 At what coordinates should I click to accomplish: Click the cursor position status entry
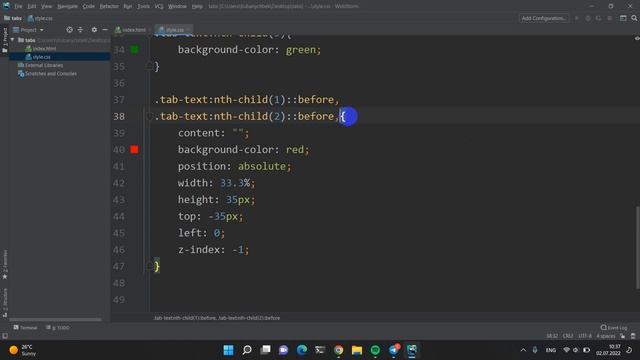pos(552,336)
